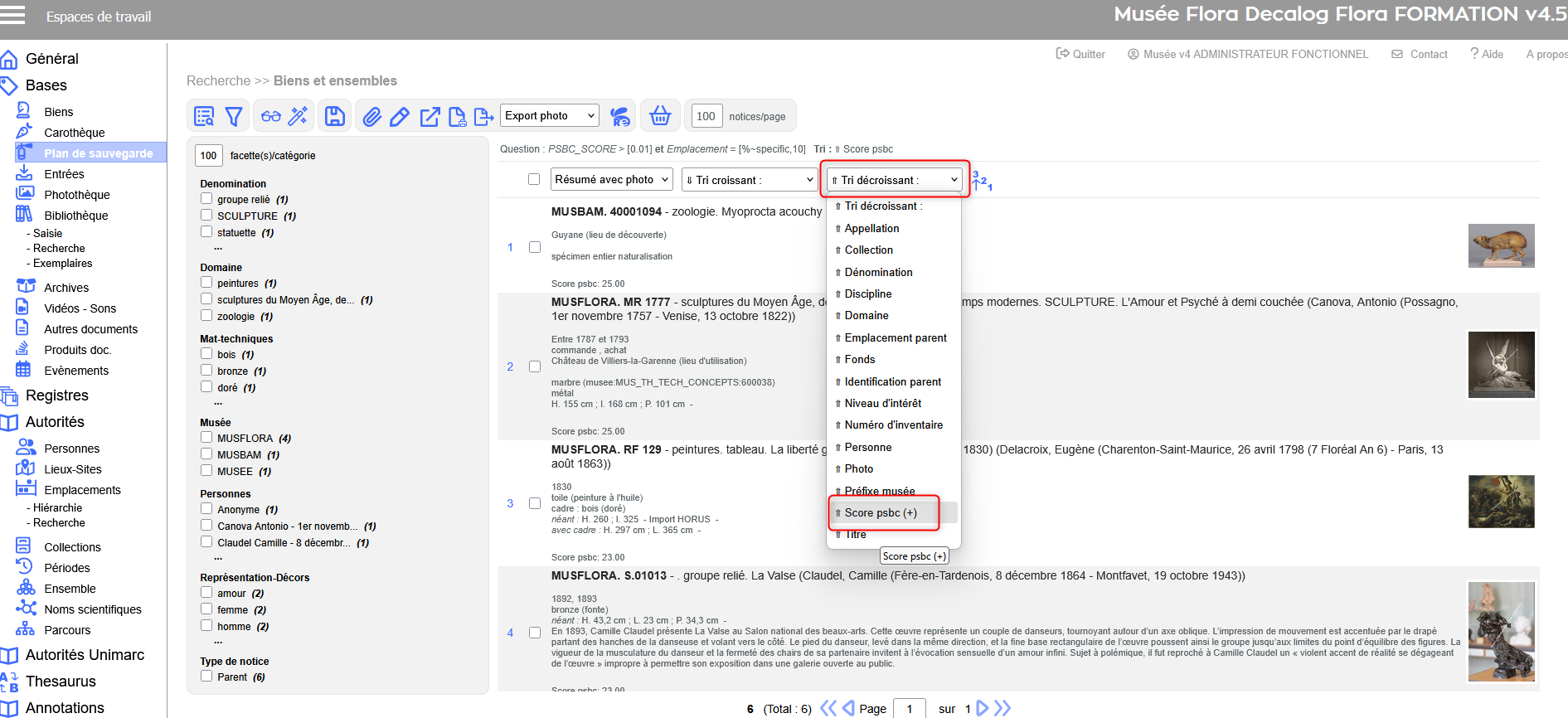Open the Contact link
Viewport: 1568px width, 718px height.
tap(1420, 54)
